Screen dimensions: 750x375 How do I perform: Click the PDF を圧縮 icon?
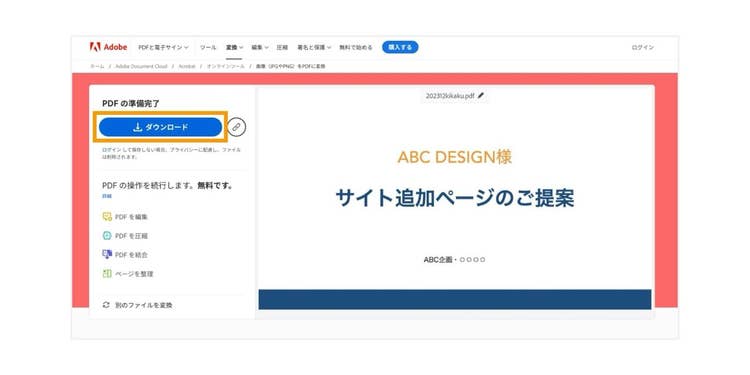pyautogui.click(x=107, y=235)
